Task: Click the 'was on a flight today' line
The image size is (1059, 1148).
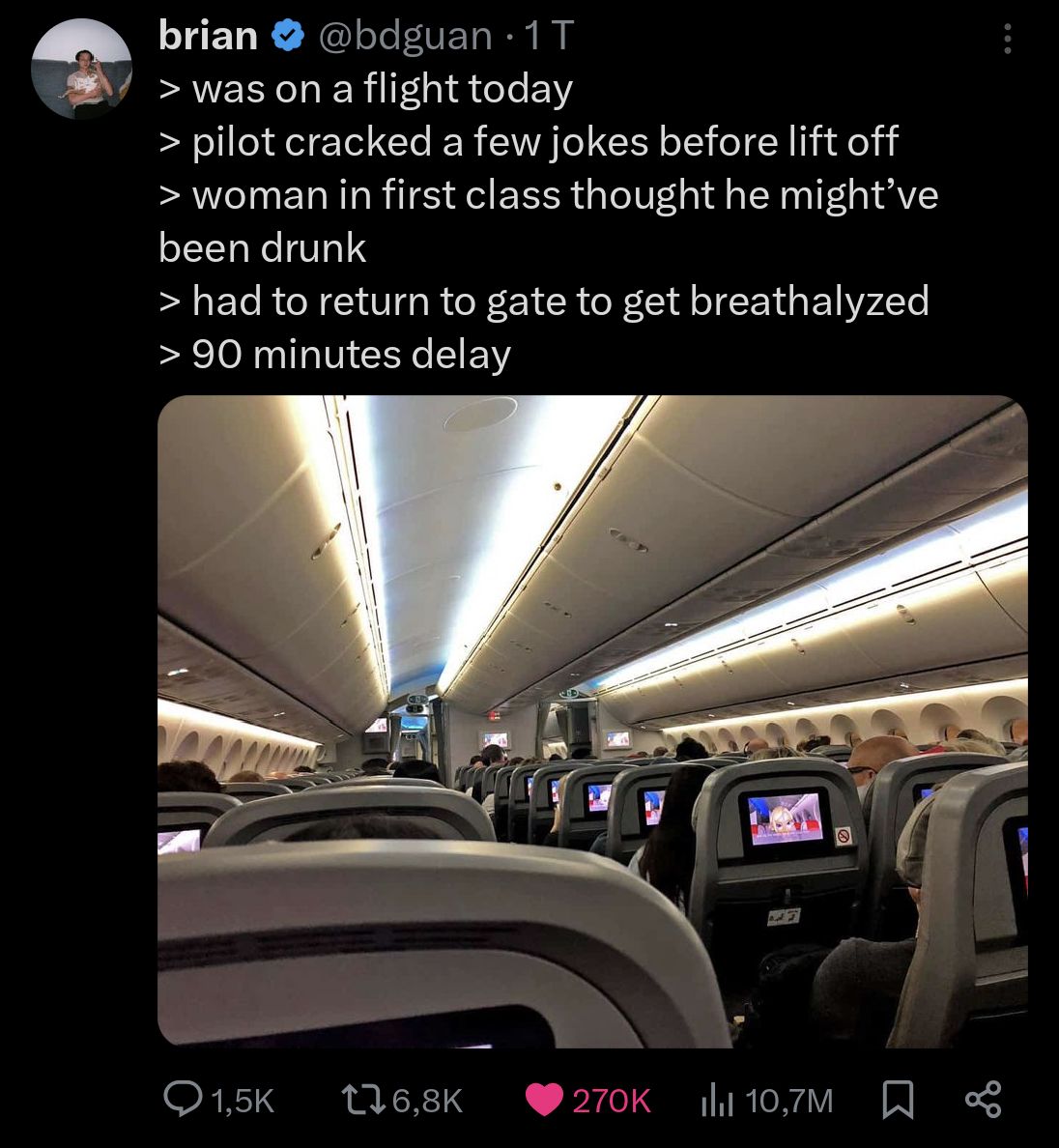Action: 365,89
